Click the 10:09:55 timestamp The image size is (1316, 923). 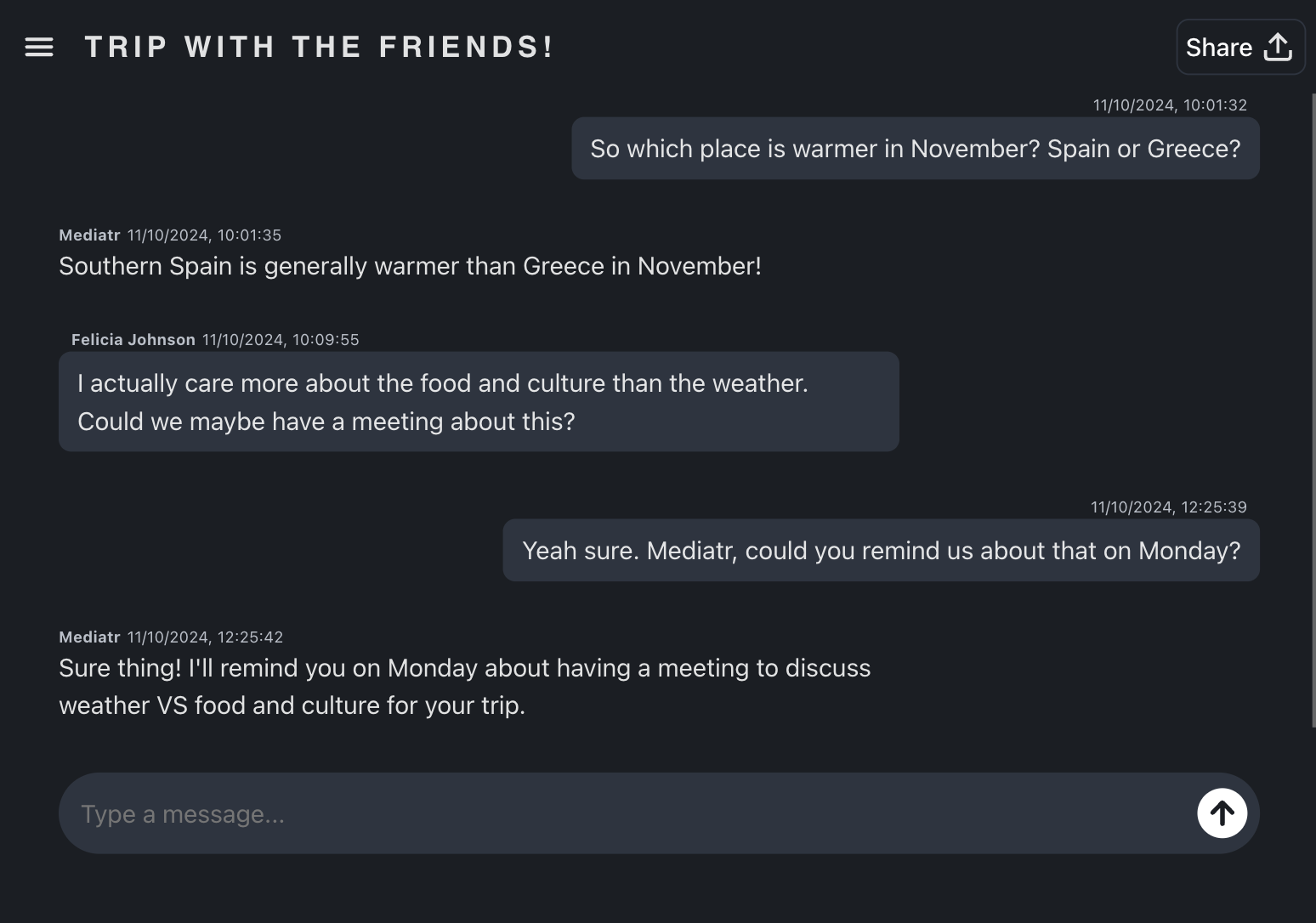[281, 340]
